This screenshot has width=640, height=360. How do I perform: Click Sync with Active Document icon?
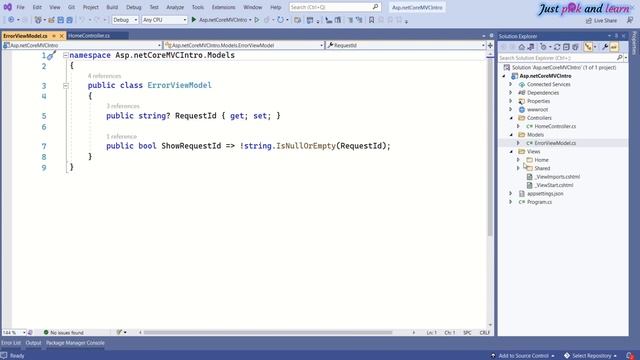click(557, 47)
